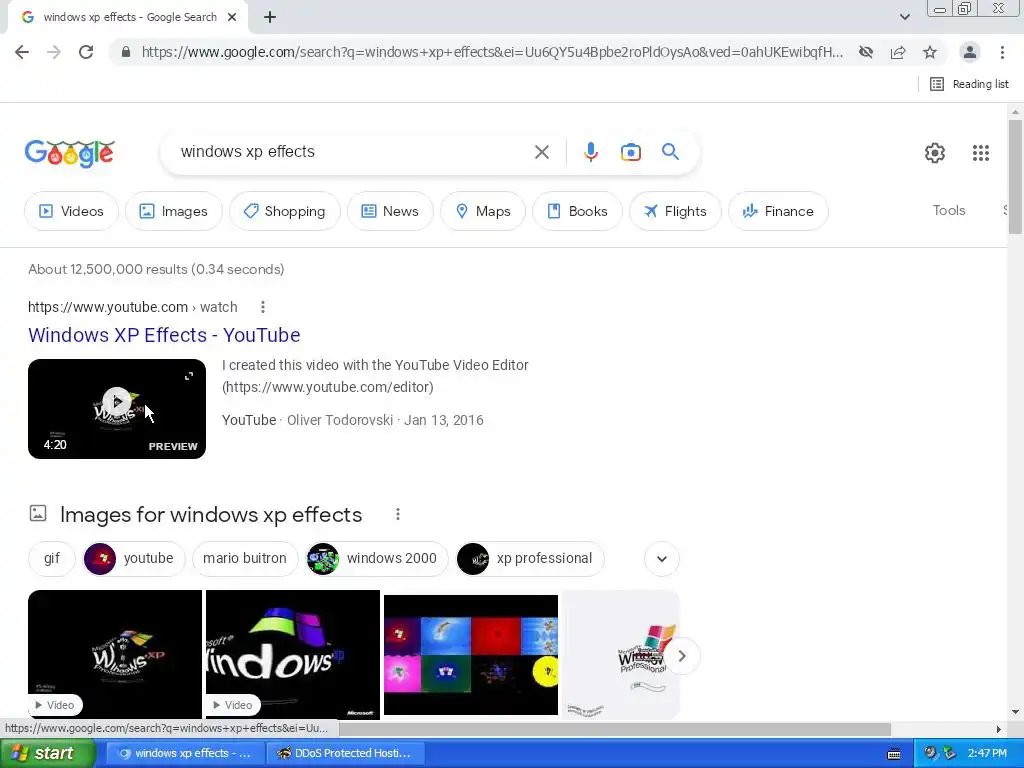The height and width of the screenshot is (768, 1024).
Task: Switch to the Books results tab
Action: click(577, 211)
